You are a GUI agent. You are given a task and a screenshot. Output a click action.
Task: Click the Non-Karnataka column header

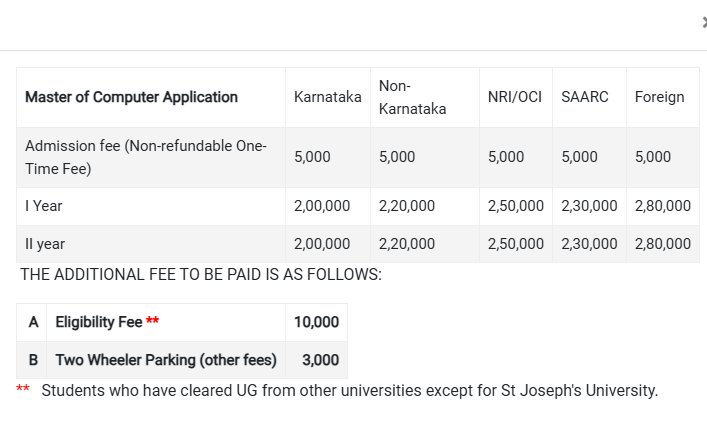(413, 97)
